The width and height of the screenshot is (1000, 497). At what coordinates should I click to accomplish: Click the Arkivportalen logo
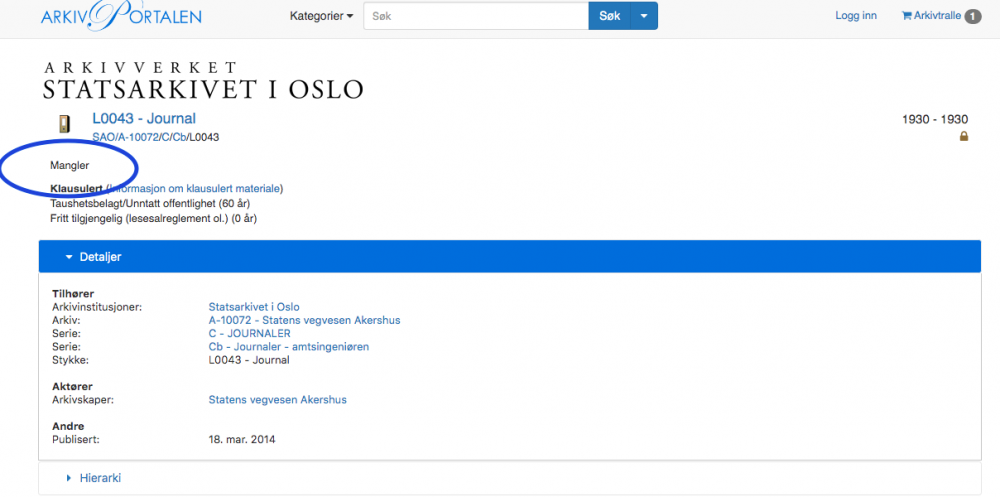pyautogui.click(x=121, y=16)
